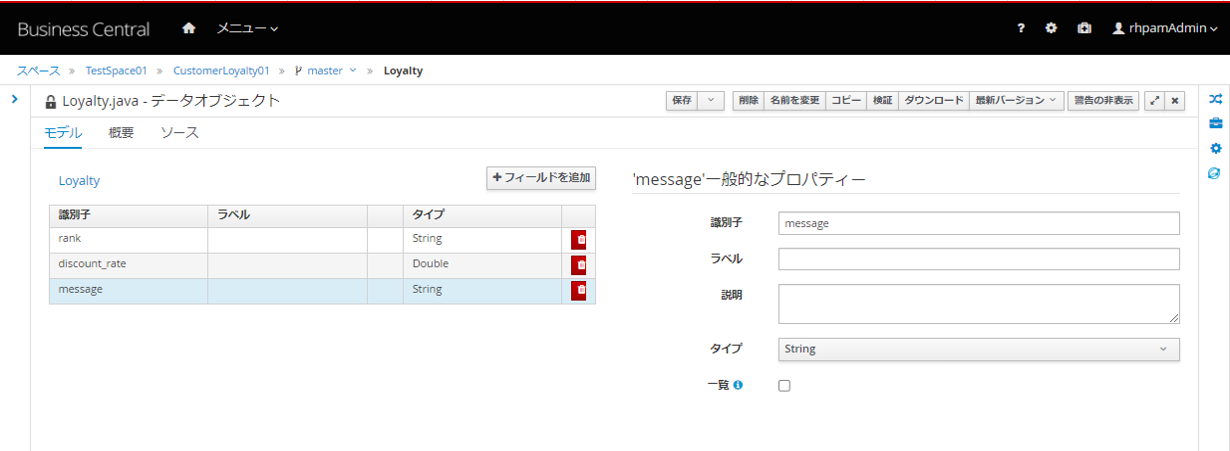This screenshot has height=451, width=1230.
Task: Open dropdown arrow next to 保存
Action: tap(710, 100)
